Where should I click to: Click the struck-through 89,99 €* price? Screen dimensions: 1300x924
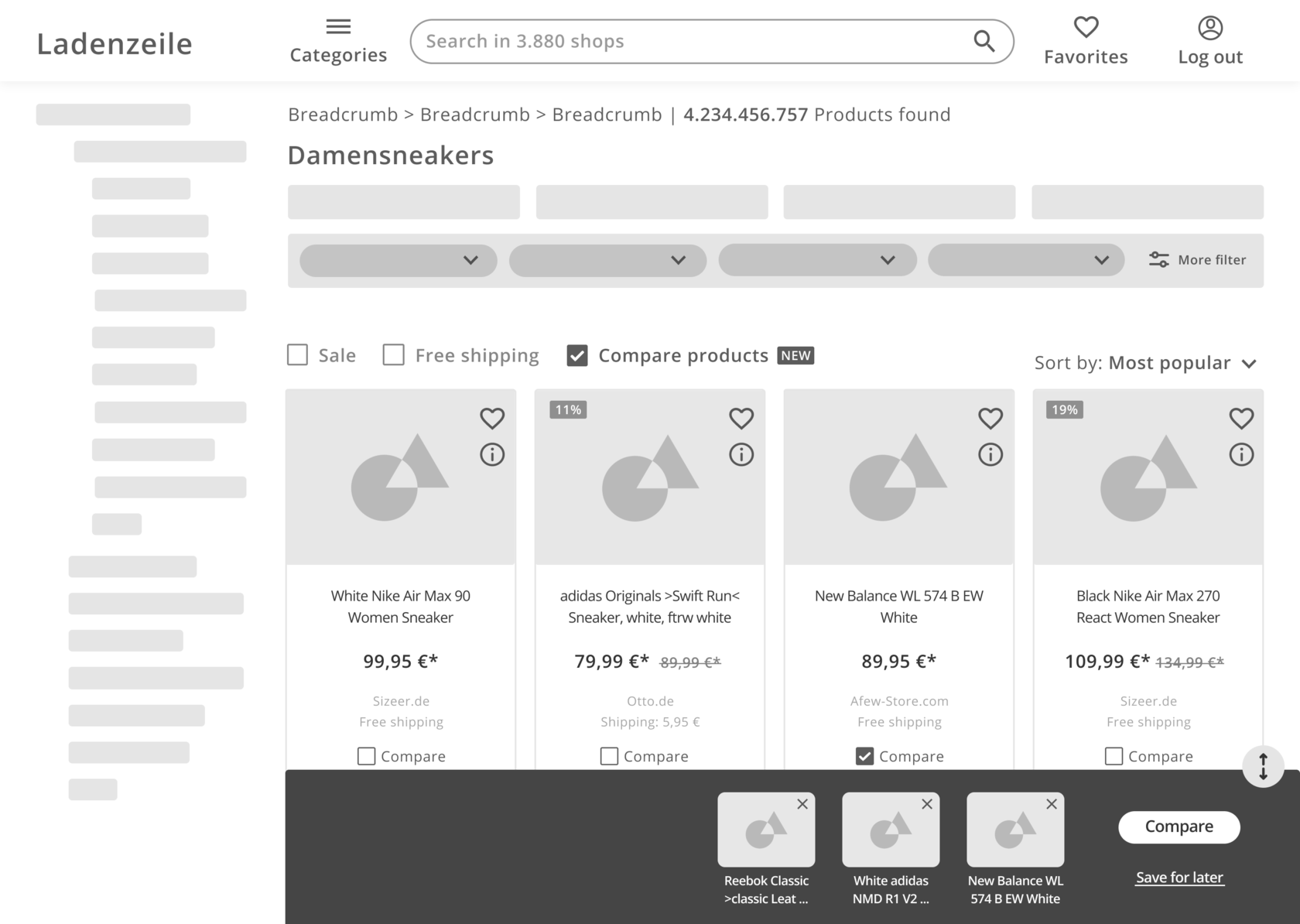click(x=689, y=662)
